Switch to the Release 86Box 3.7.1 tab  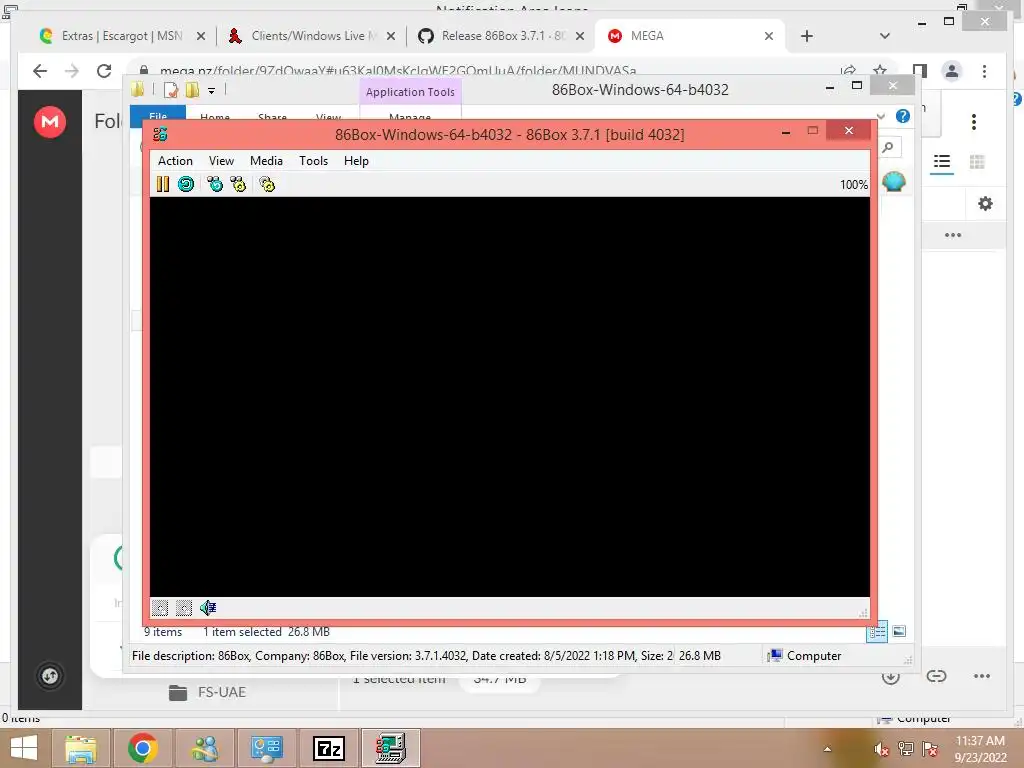pos(503,36)
